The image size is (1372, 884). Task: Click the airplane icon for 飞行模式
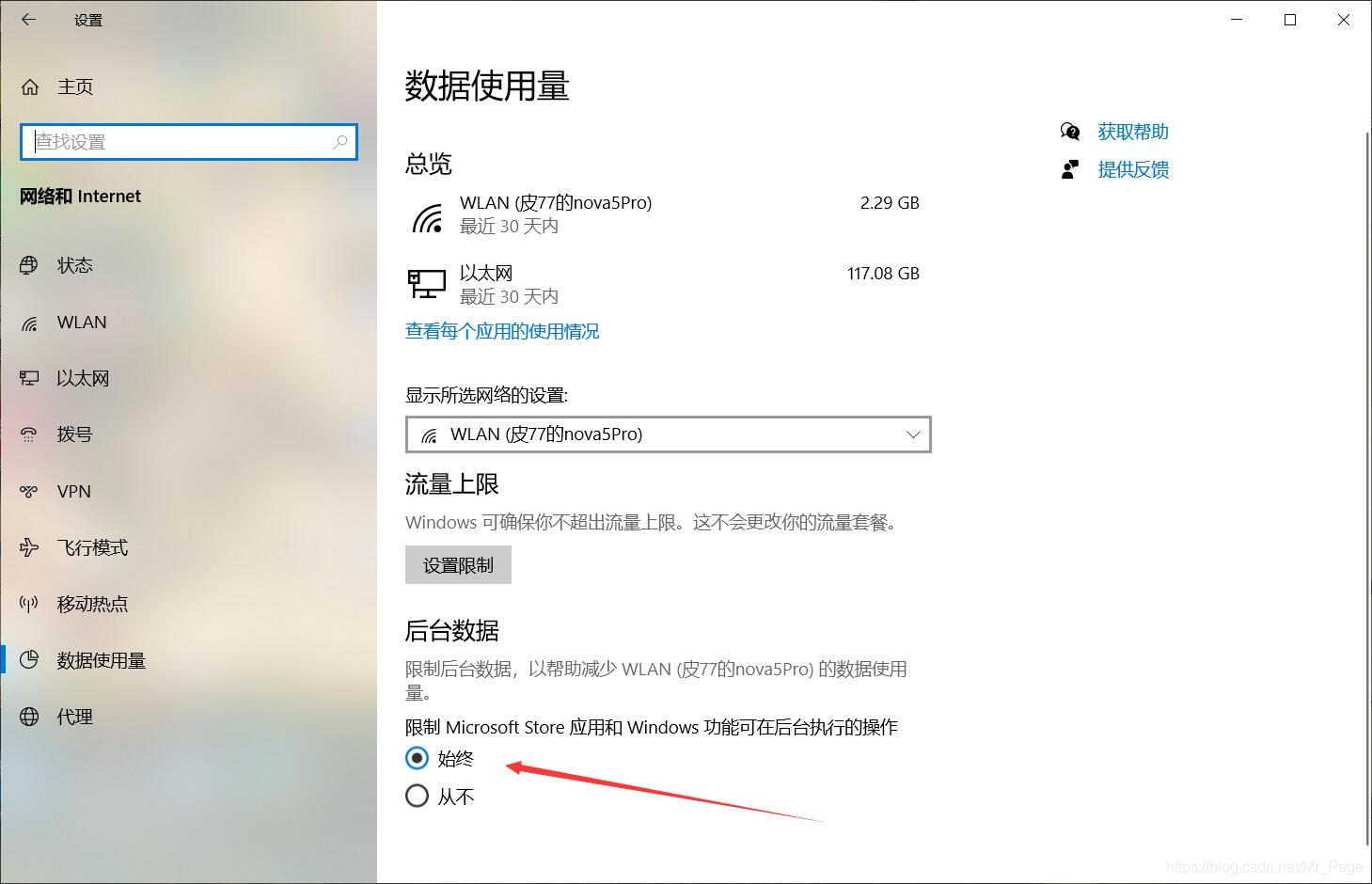[29, 547]
